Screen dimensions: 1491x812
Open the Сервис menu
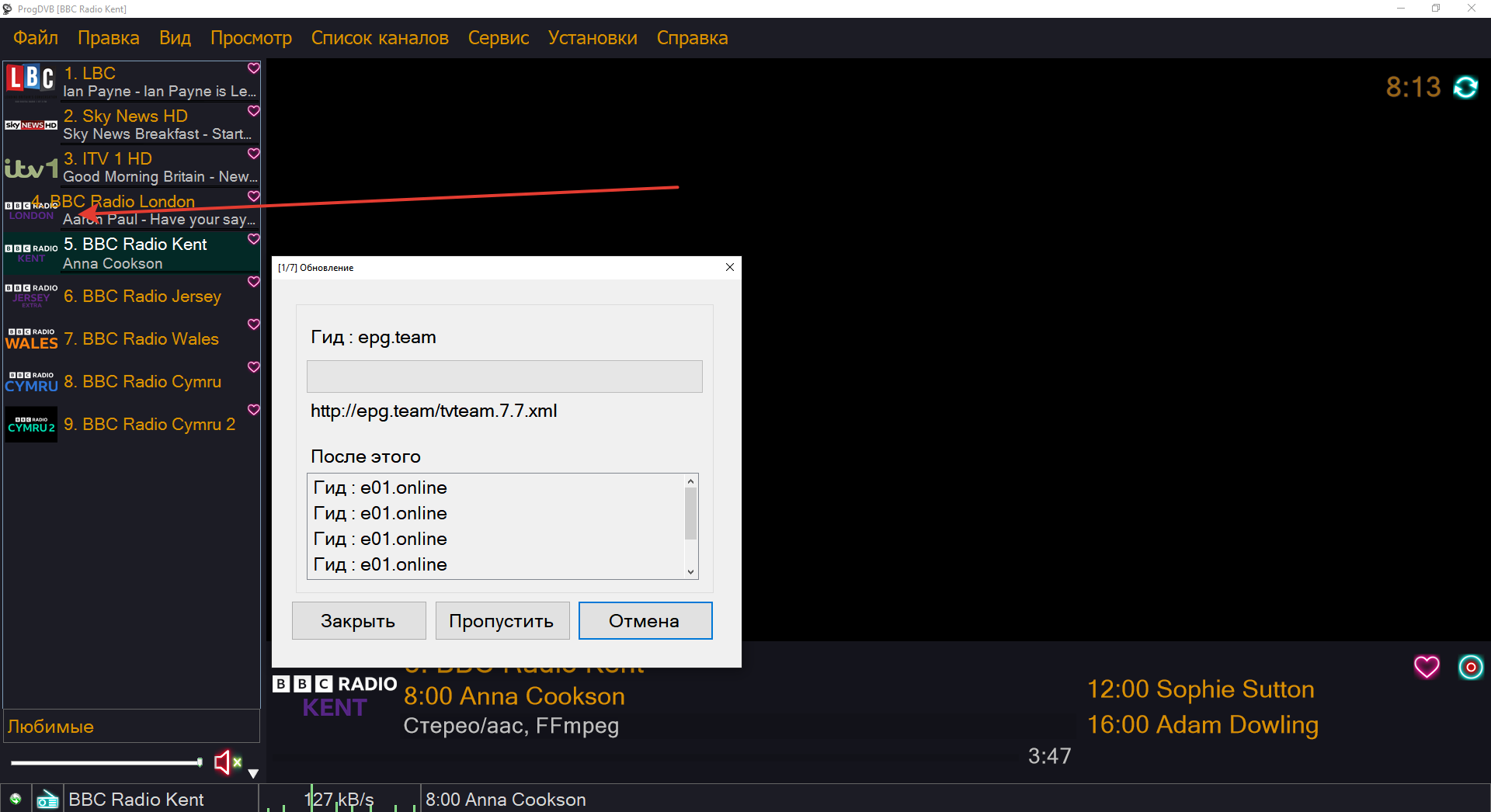(498, 38)
